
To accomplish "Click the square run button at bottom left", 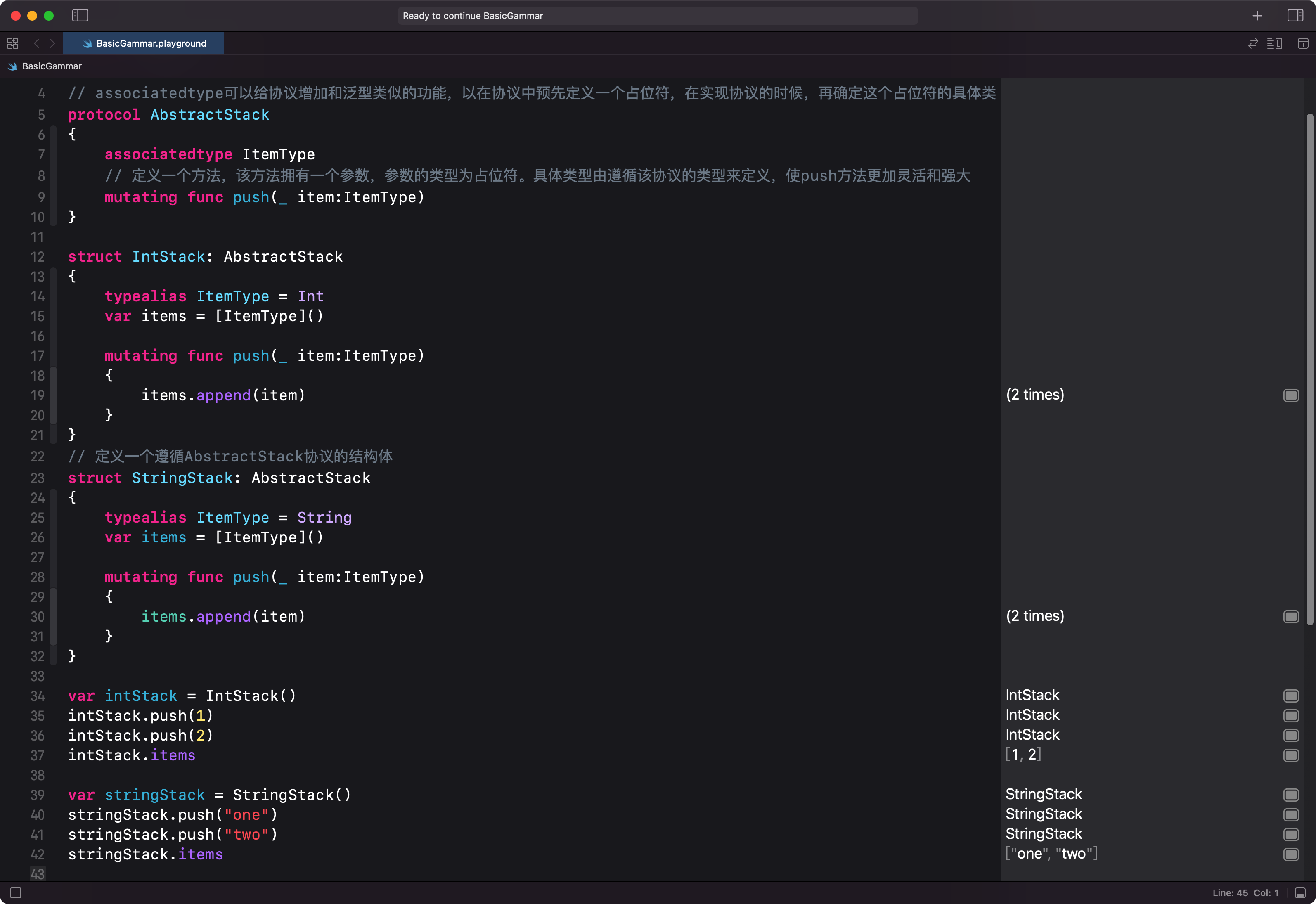I will [16, 893].
